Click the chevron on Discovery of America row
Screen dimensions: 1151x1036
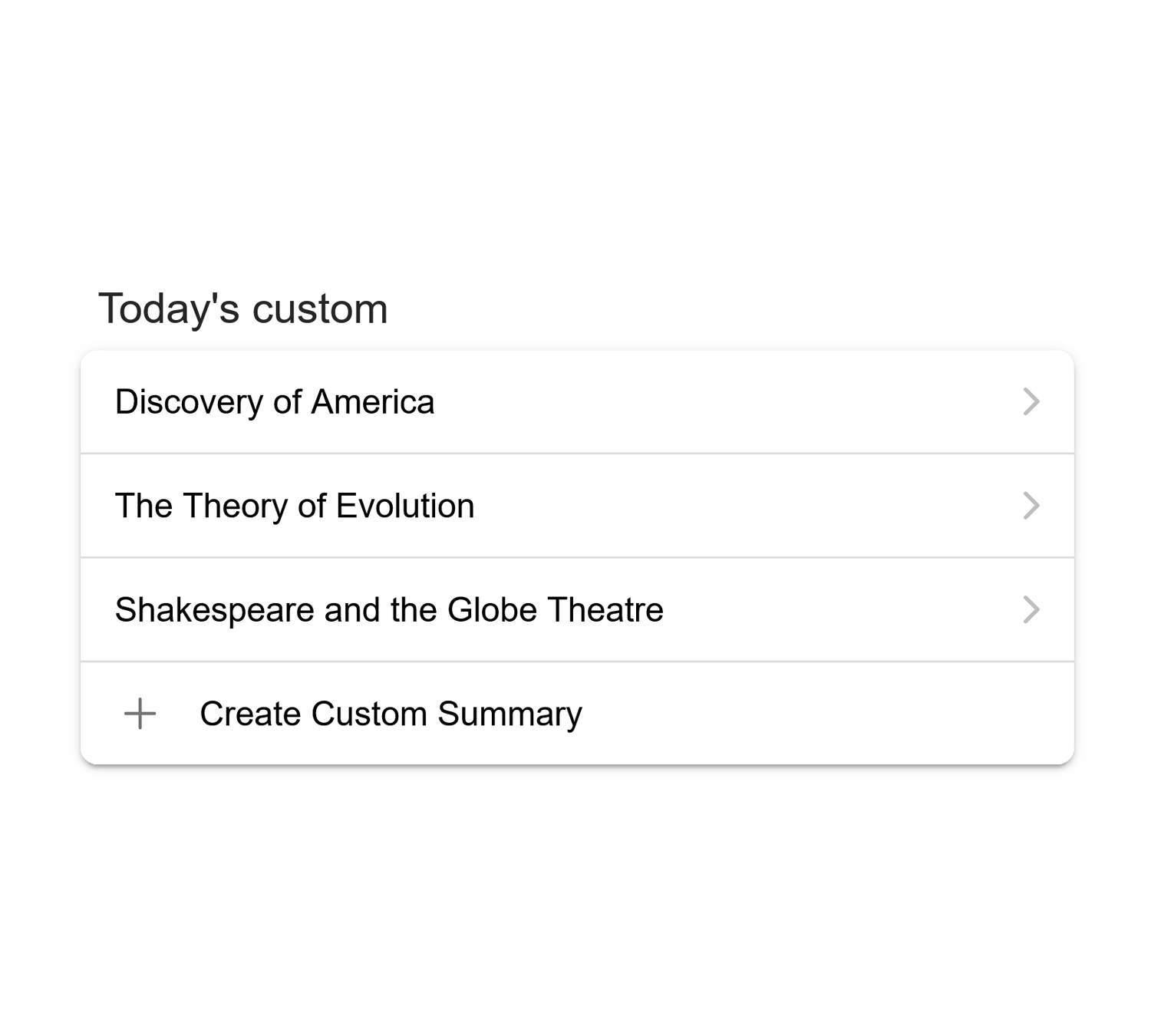1031,401
